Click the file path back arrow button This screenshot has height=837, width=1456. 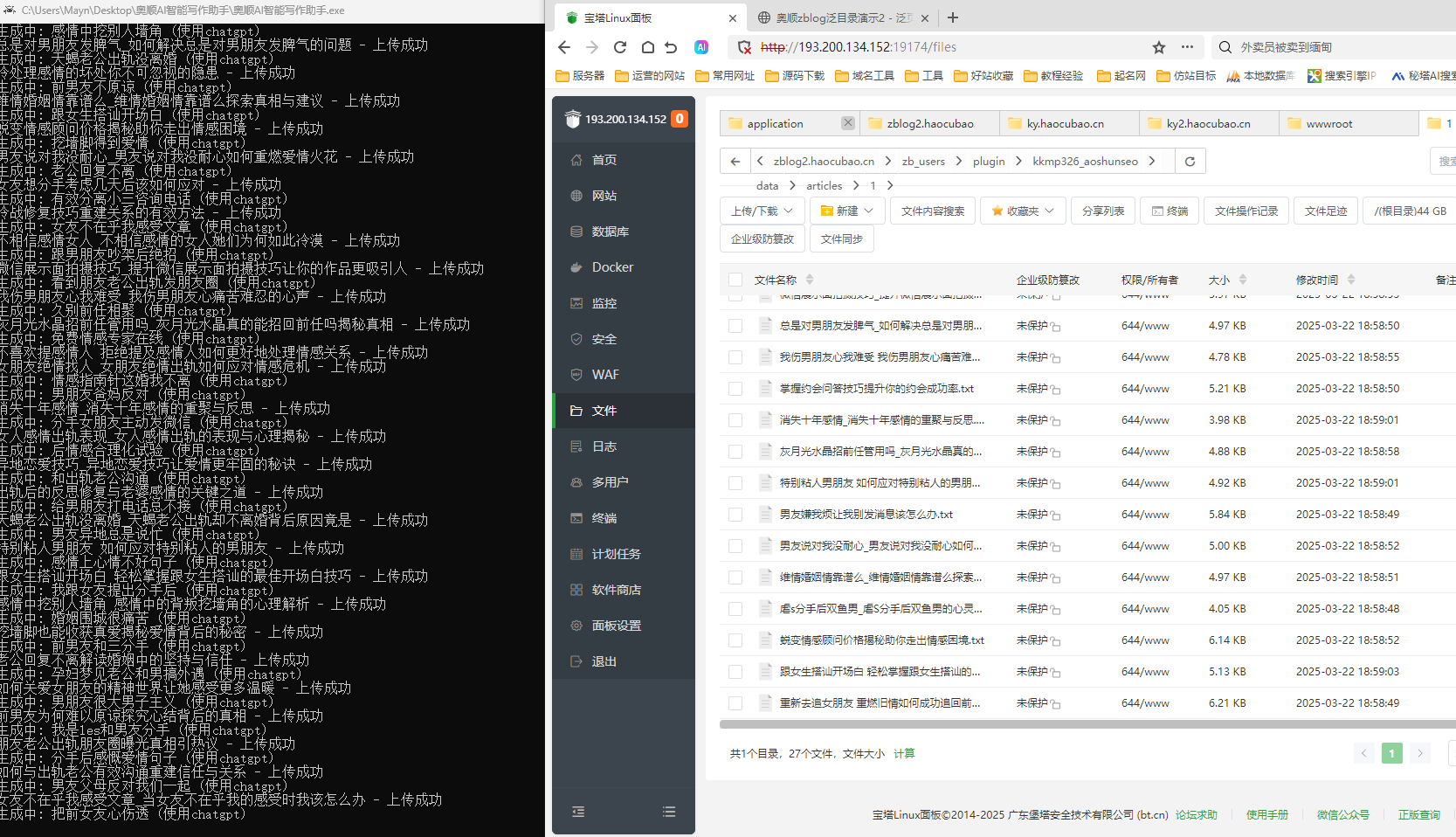coord(735,161)
